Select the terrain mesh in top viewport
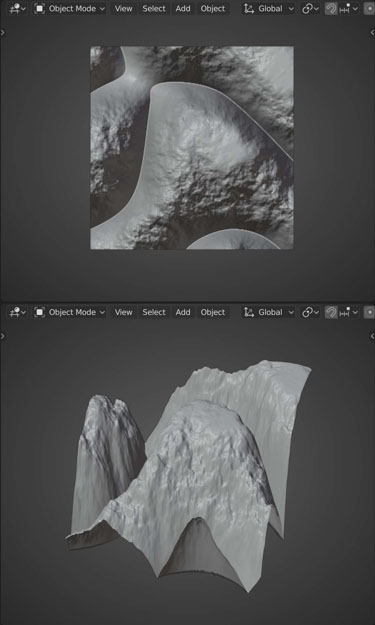Screen dimensions: 375x625 tap(192, 147)
